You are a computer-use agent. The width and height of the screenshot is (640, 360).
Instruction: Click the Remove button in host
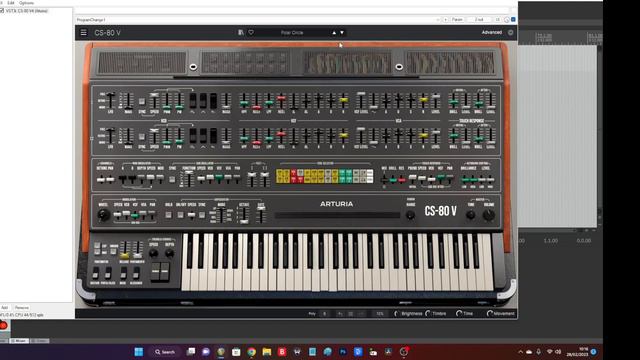coord(22,307)
